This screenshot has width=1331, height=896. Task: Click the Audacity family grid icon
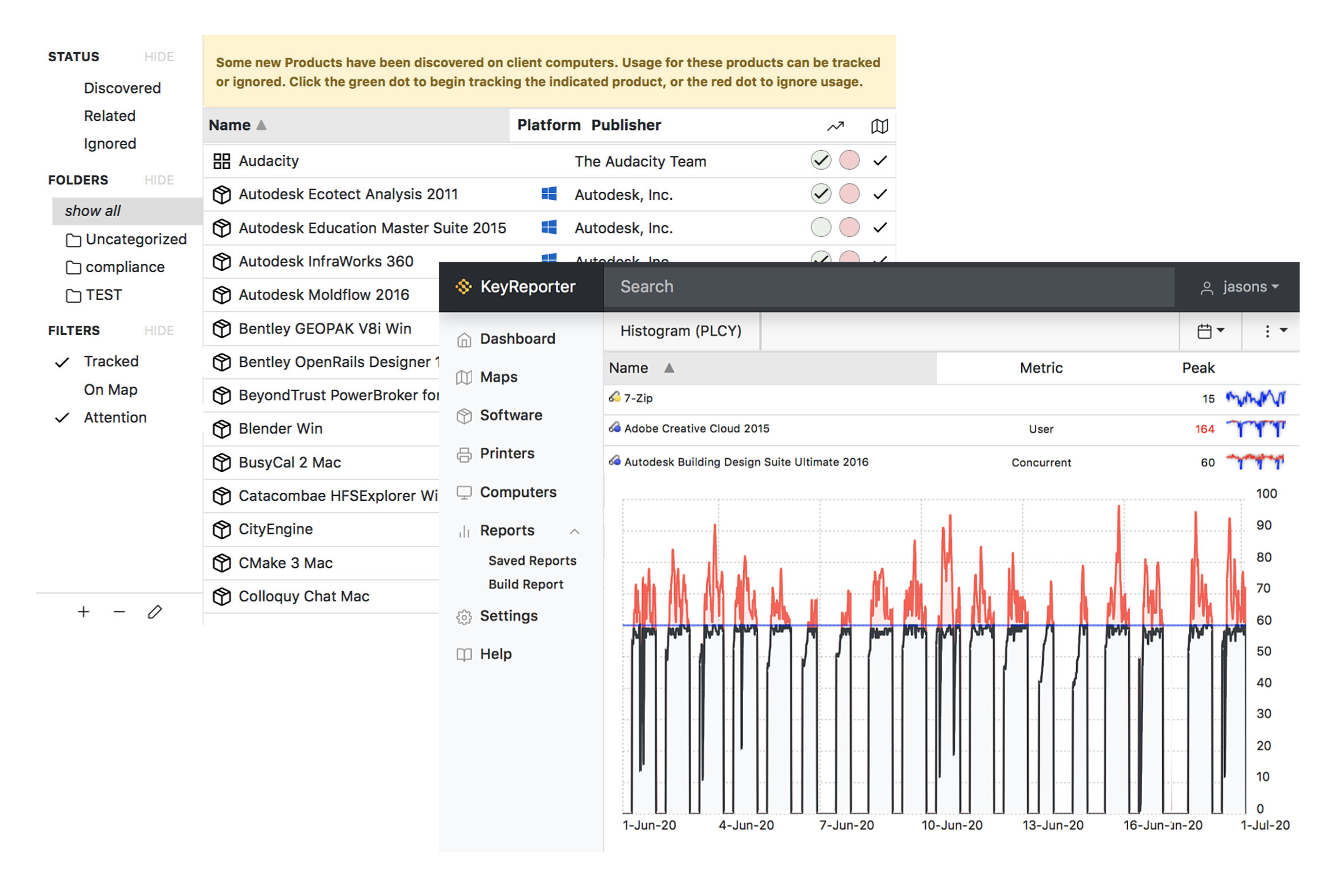pos(221,161)
